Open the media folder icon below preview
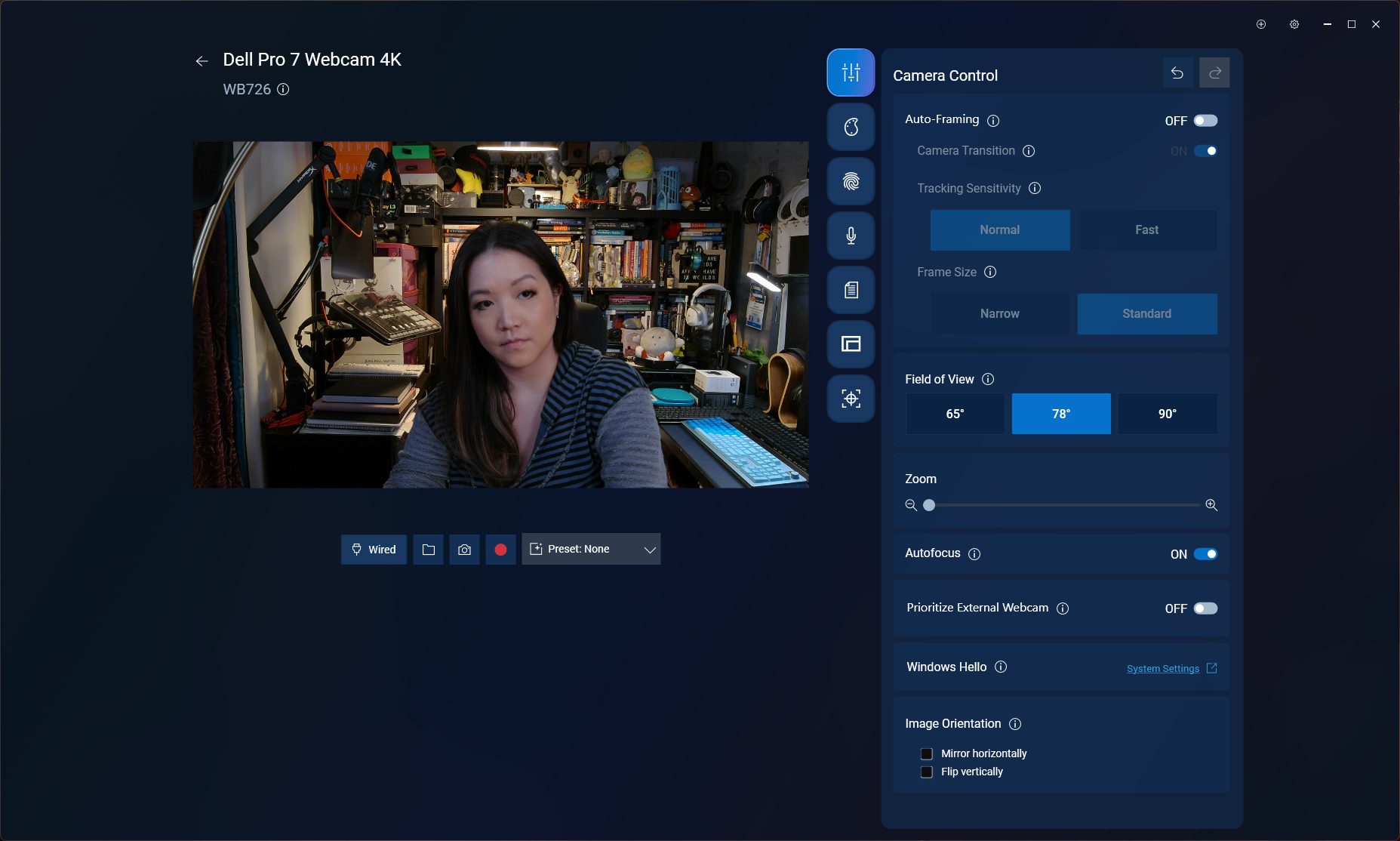Screen dimensions: 1400x841 428,550
